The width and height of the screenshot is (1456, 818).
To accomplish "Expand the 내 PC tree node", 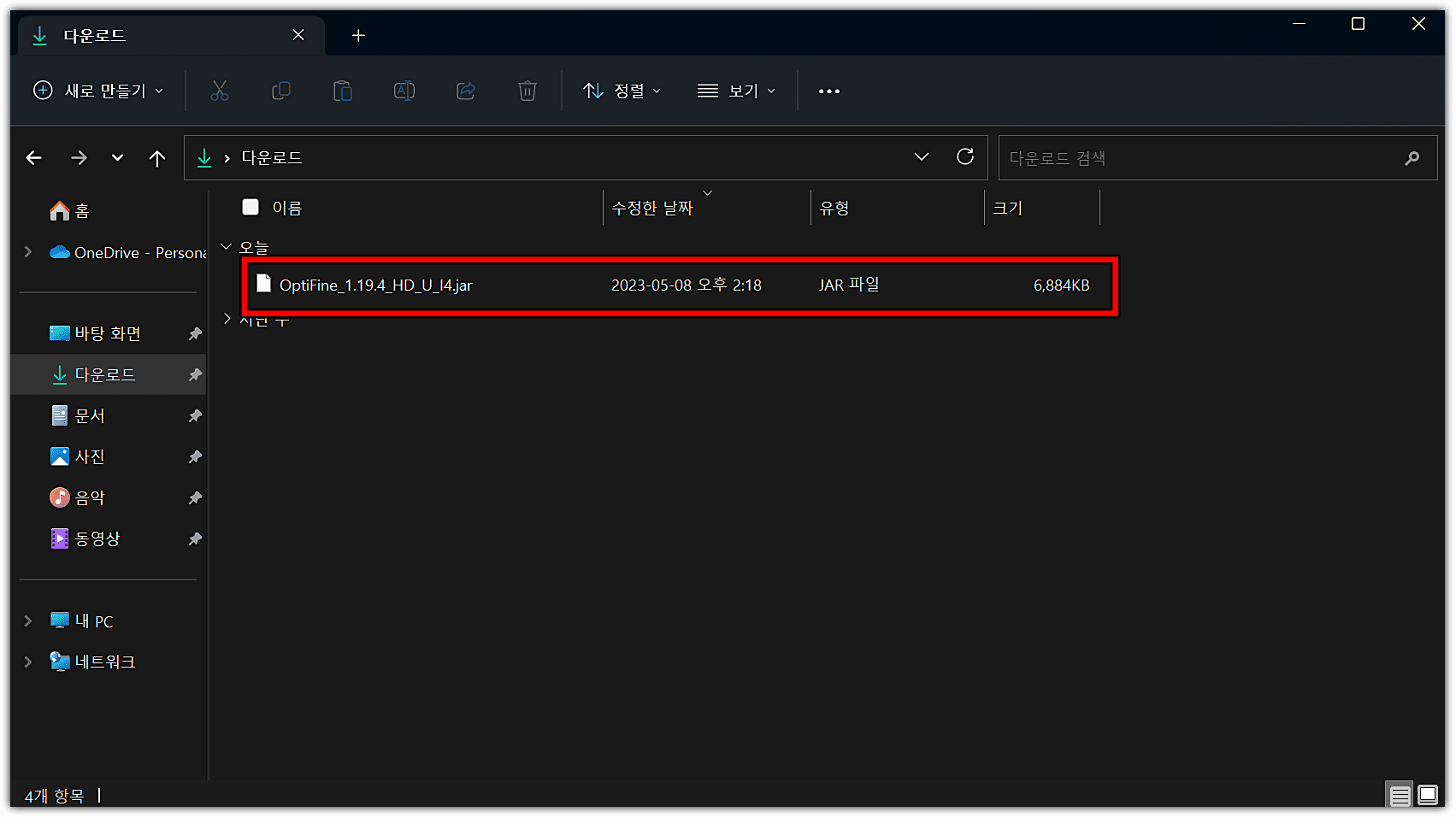I will pos(28,621).
